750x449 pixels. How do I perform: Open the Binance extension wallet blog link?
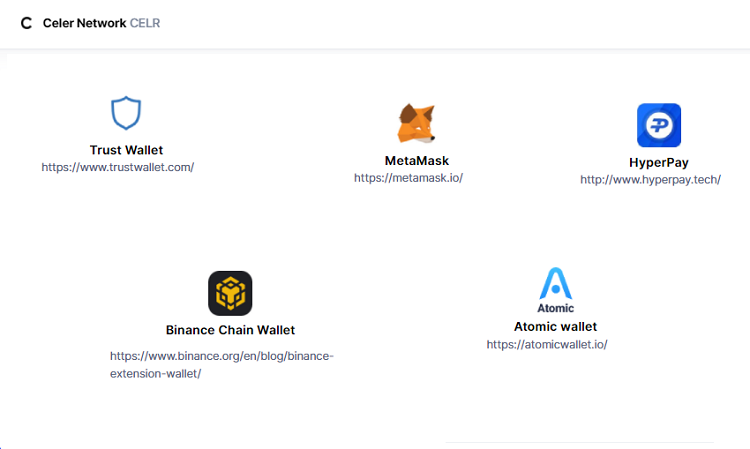[221, 355]
